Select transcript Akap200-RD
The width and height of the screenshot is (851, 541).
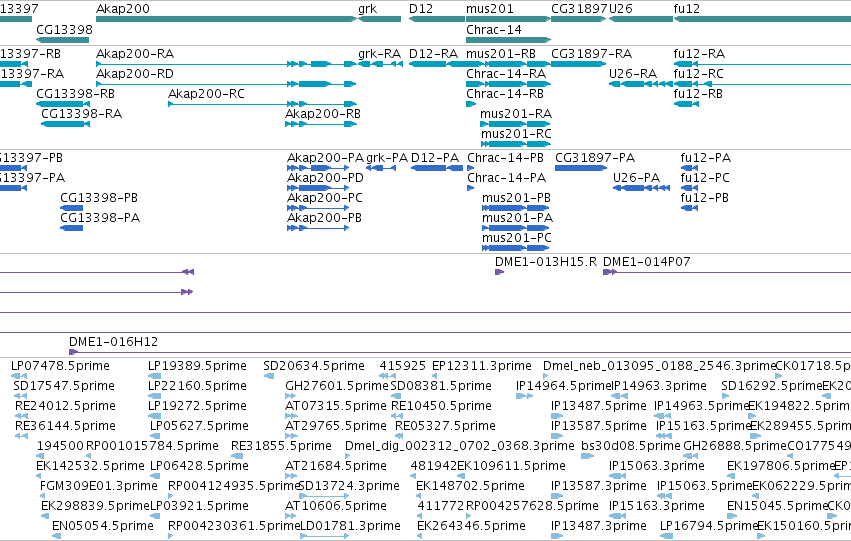(226, 84)
